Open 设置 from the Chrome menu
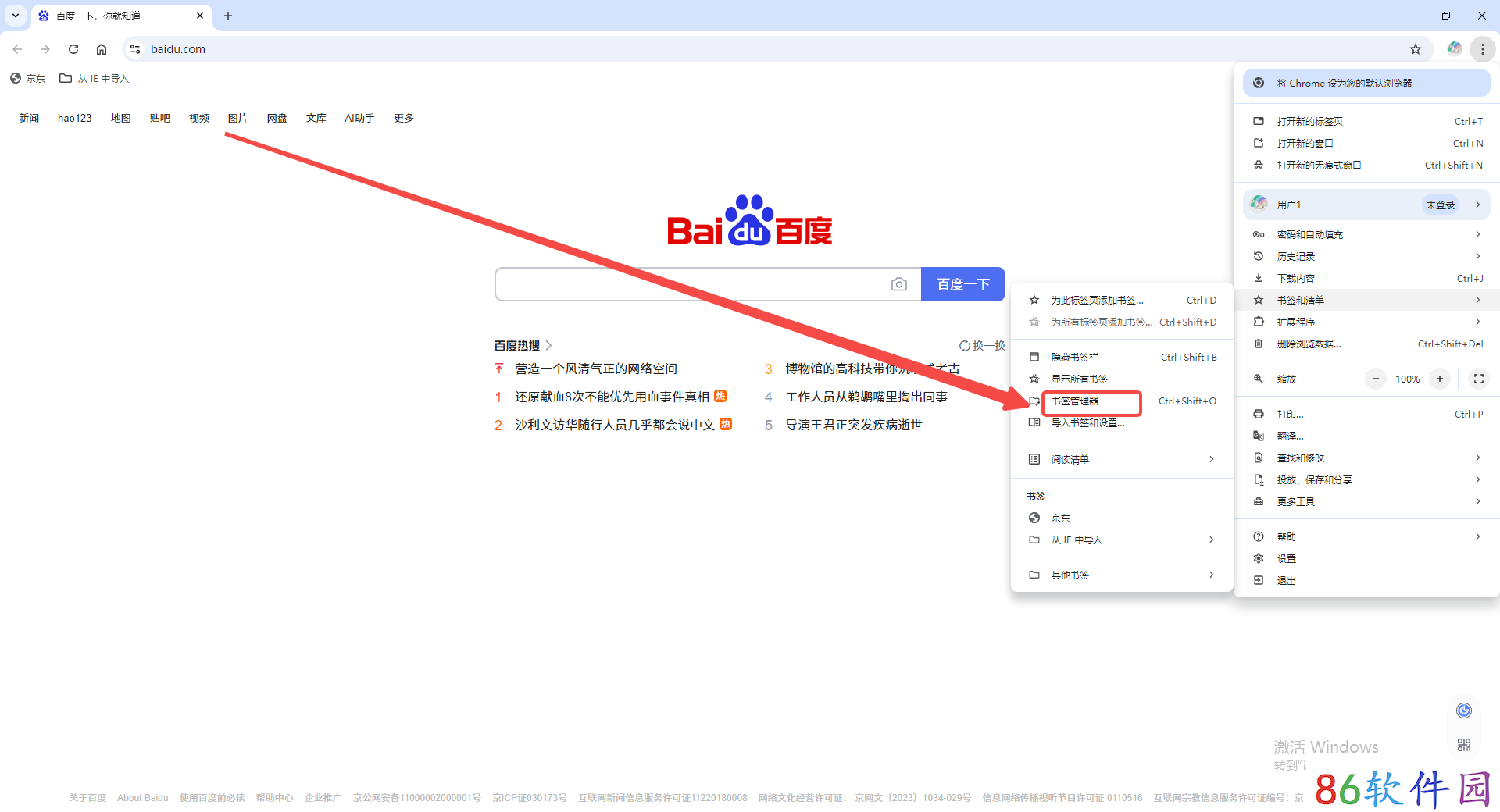The width and height of the screenshot is (1500, 812). click(1366, 558)
